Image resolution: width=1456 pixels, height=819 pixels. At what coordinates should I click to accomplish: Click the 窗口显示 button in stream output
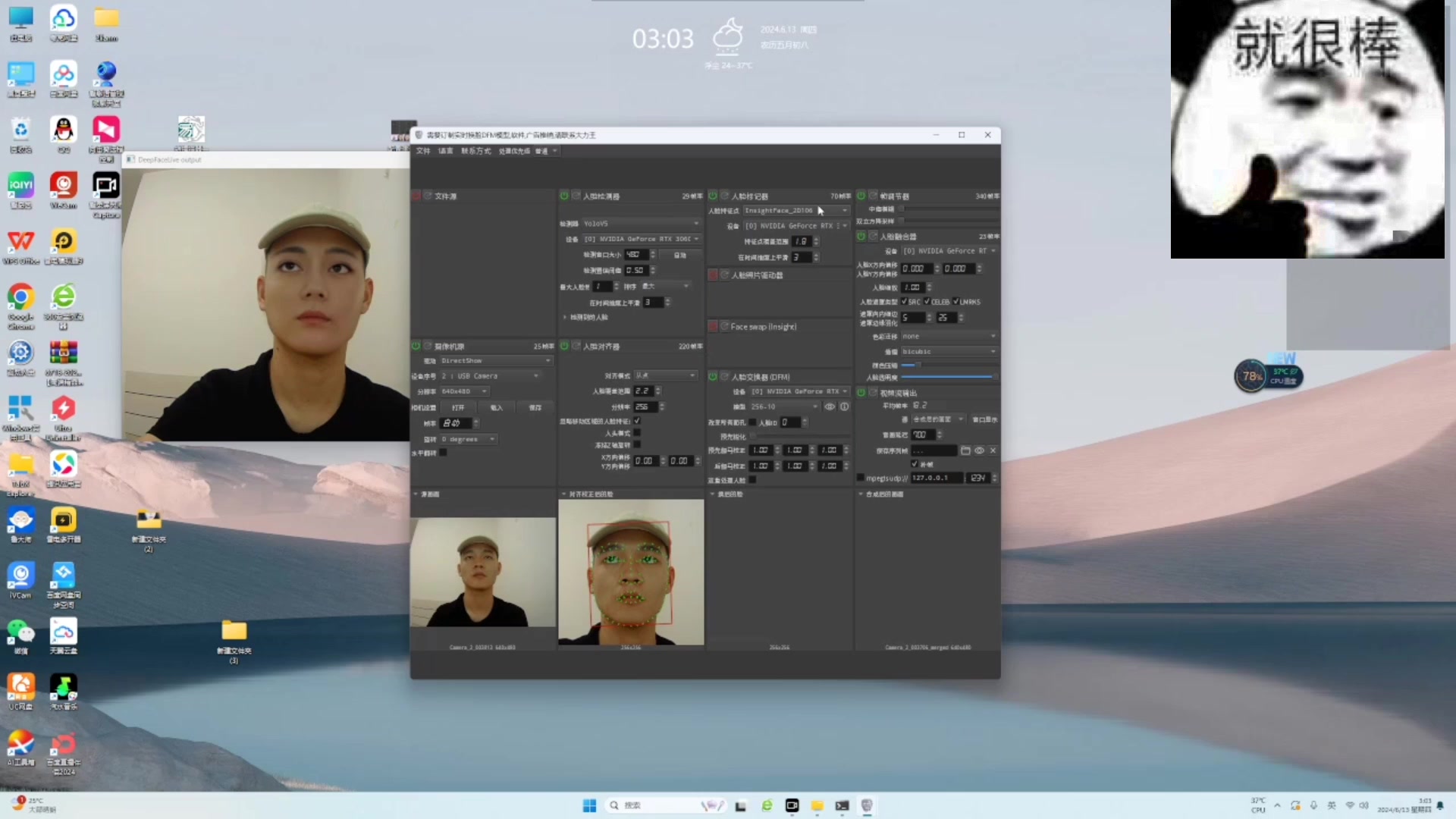[x=984, y=419]
